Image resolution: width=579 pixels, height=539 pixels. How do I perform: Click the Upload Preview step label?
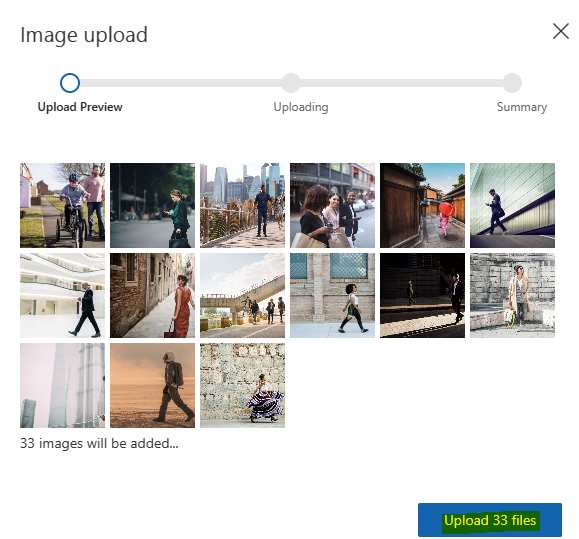tap(80, 107)
